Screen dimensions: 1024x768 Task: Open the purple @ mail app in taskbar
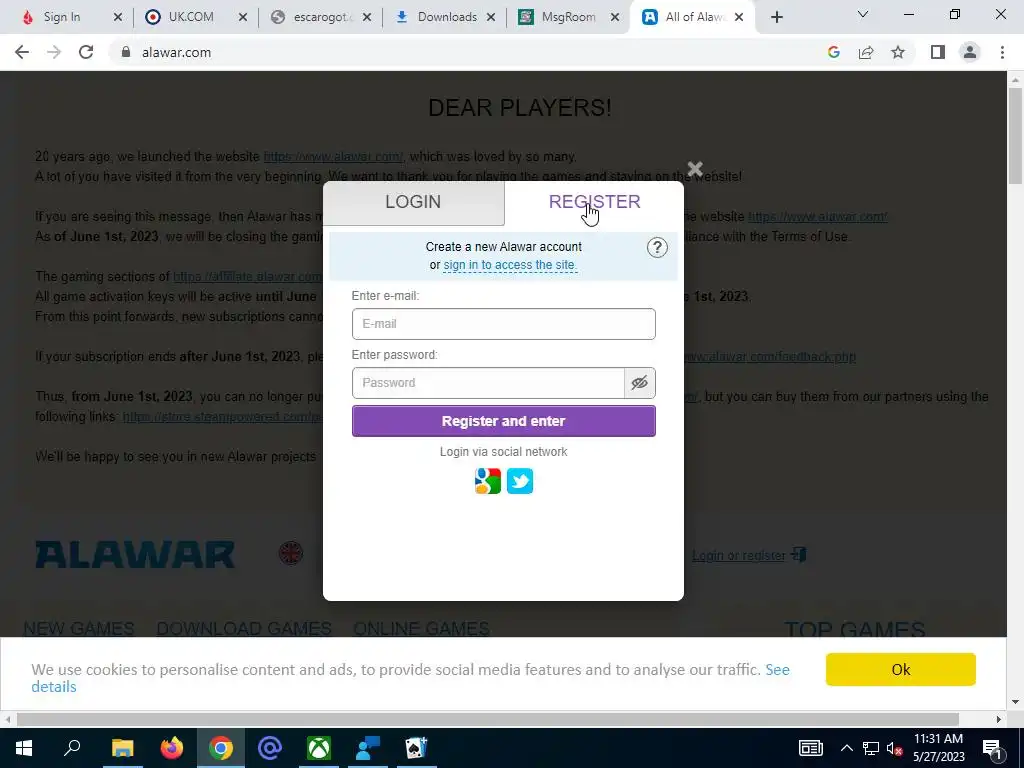point(270,748)
